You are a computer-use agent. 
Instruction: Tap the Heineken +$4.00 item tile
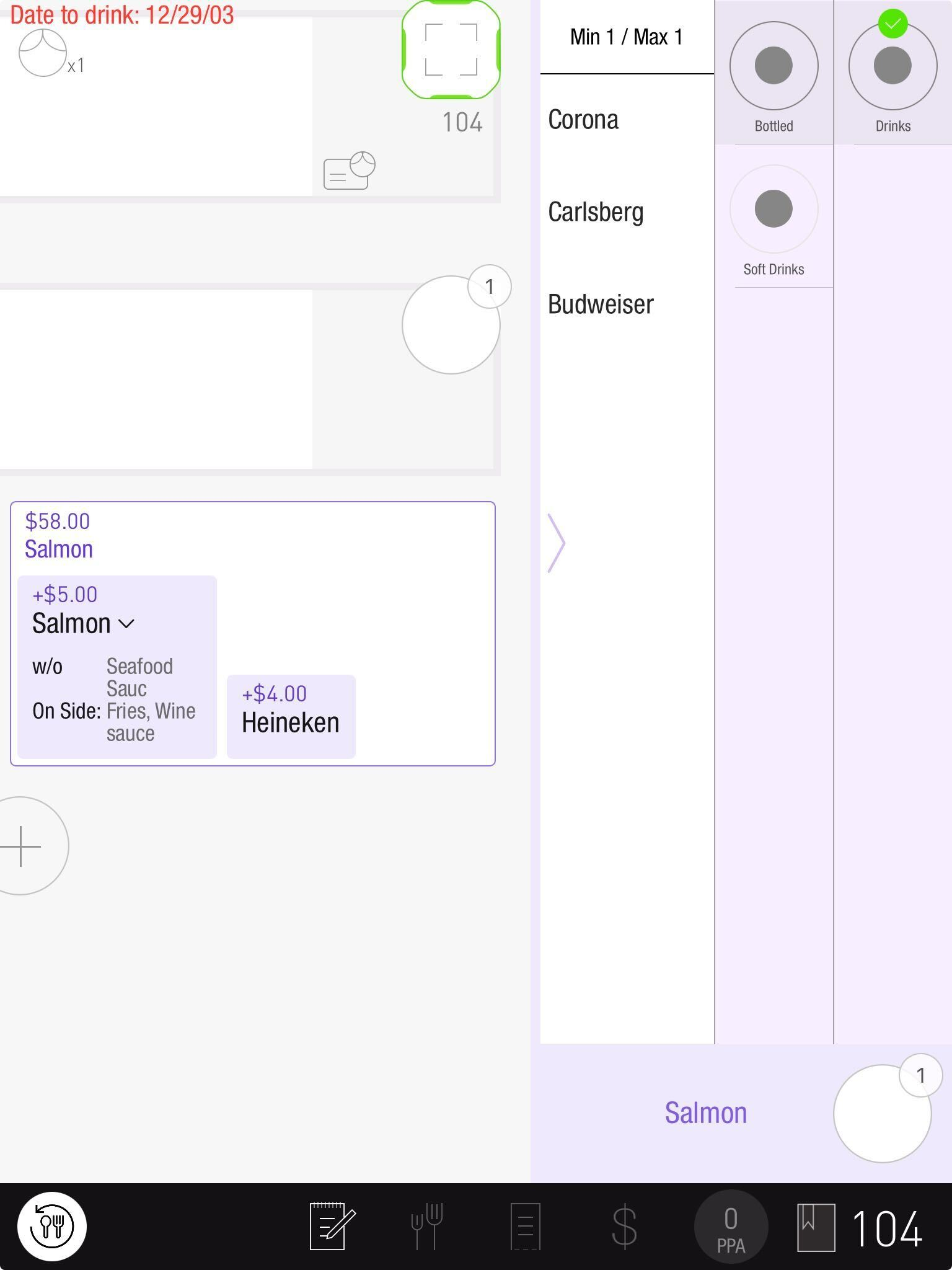291,716
